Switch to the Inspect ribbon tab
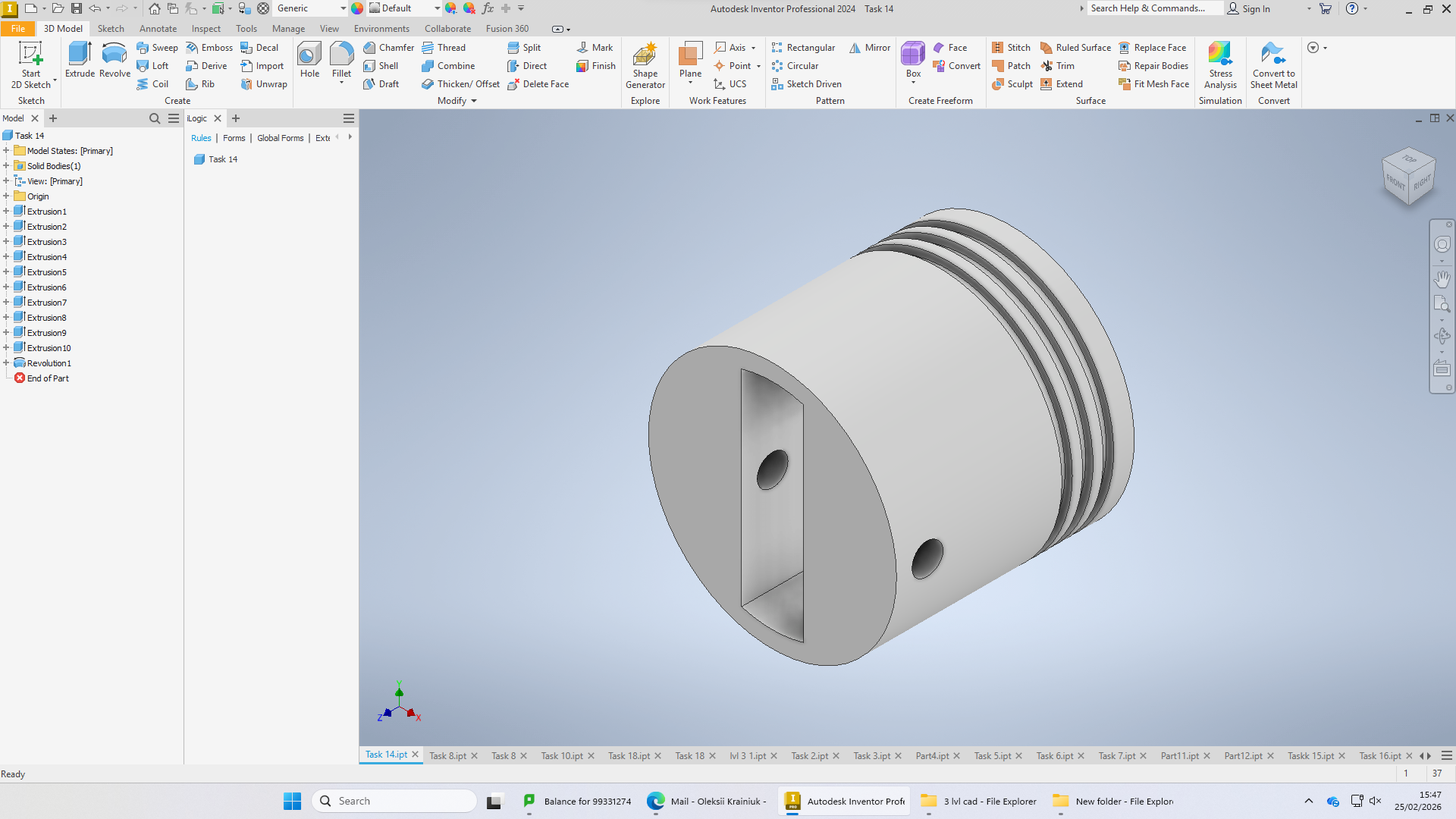The width and height of the screenshot is (1456, 819). coord(206,29)
